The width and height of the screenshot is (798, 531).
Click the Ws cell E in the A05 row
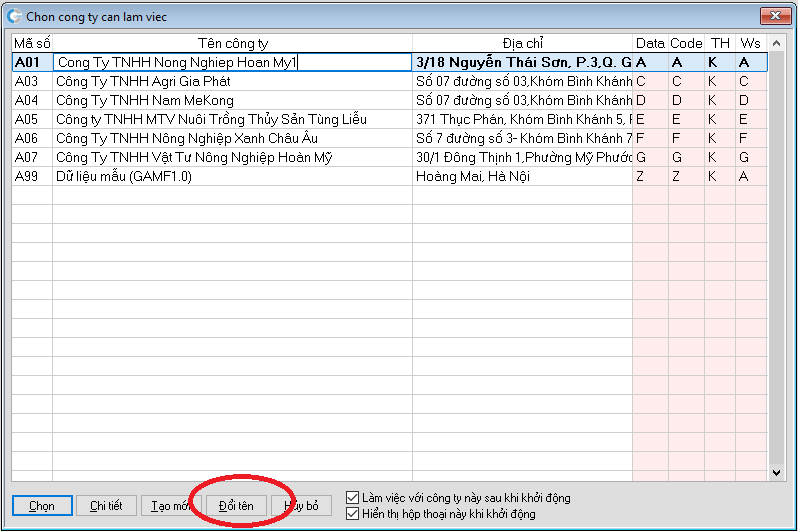click(x=751, y=119)
